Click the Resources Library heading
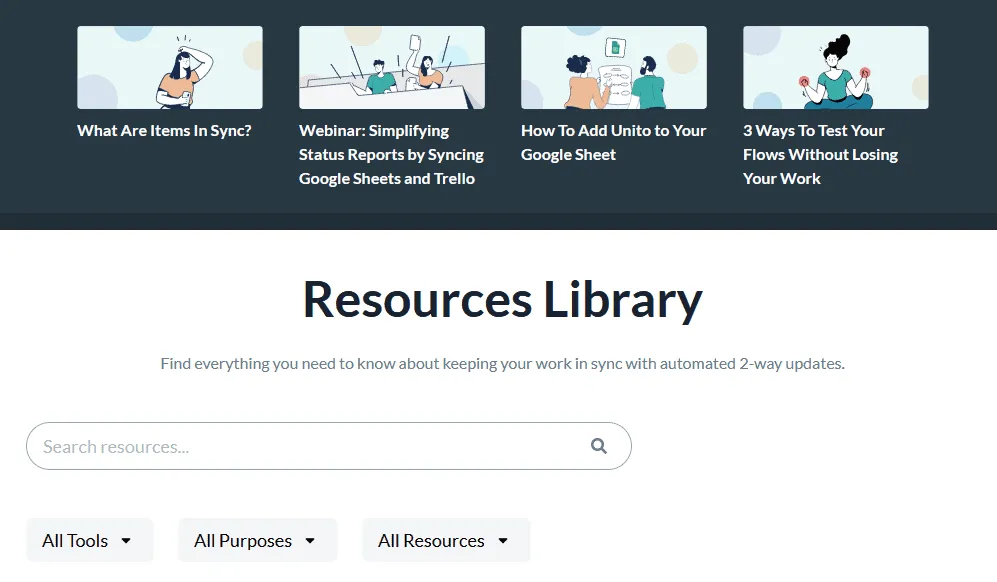The width and height of the screenshot is (997, 582). click(502, 299)
